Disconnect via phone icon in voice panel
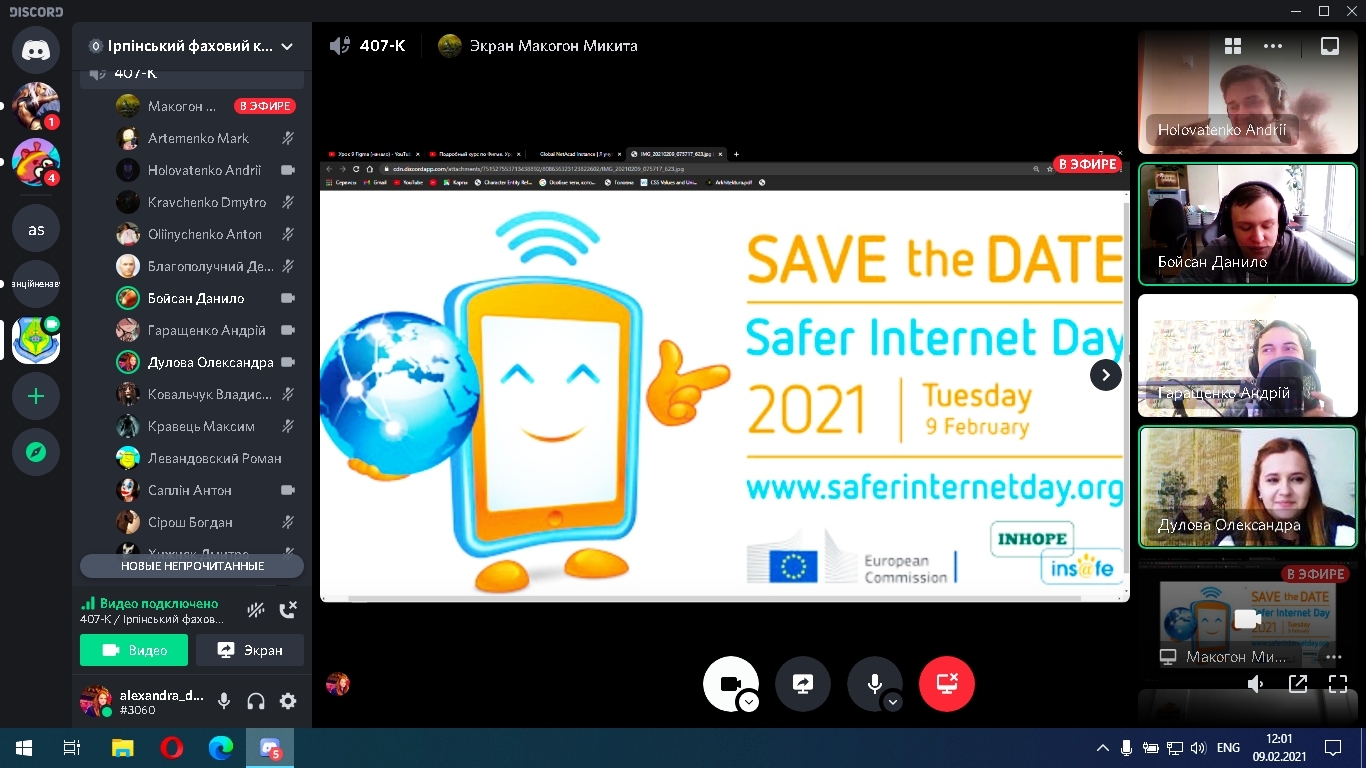Viewport: 1366px width, 768px height. coord(288,610)
